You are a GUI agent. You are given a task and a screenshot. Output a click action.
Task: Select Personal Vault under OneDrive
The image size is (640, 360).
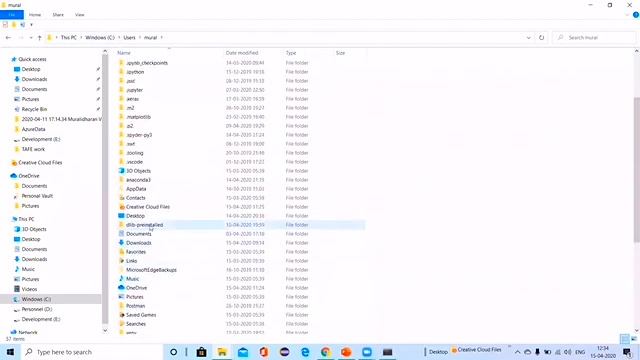click(37, 196)
